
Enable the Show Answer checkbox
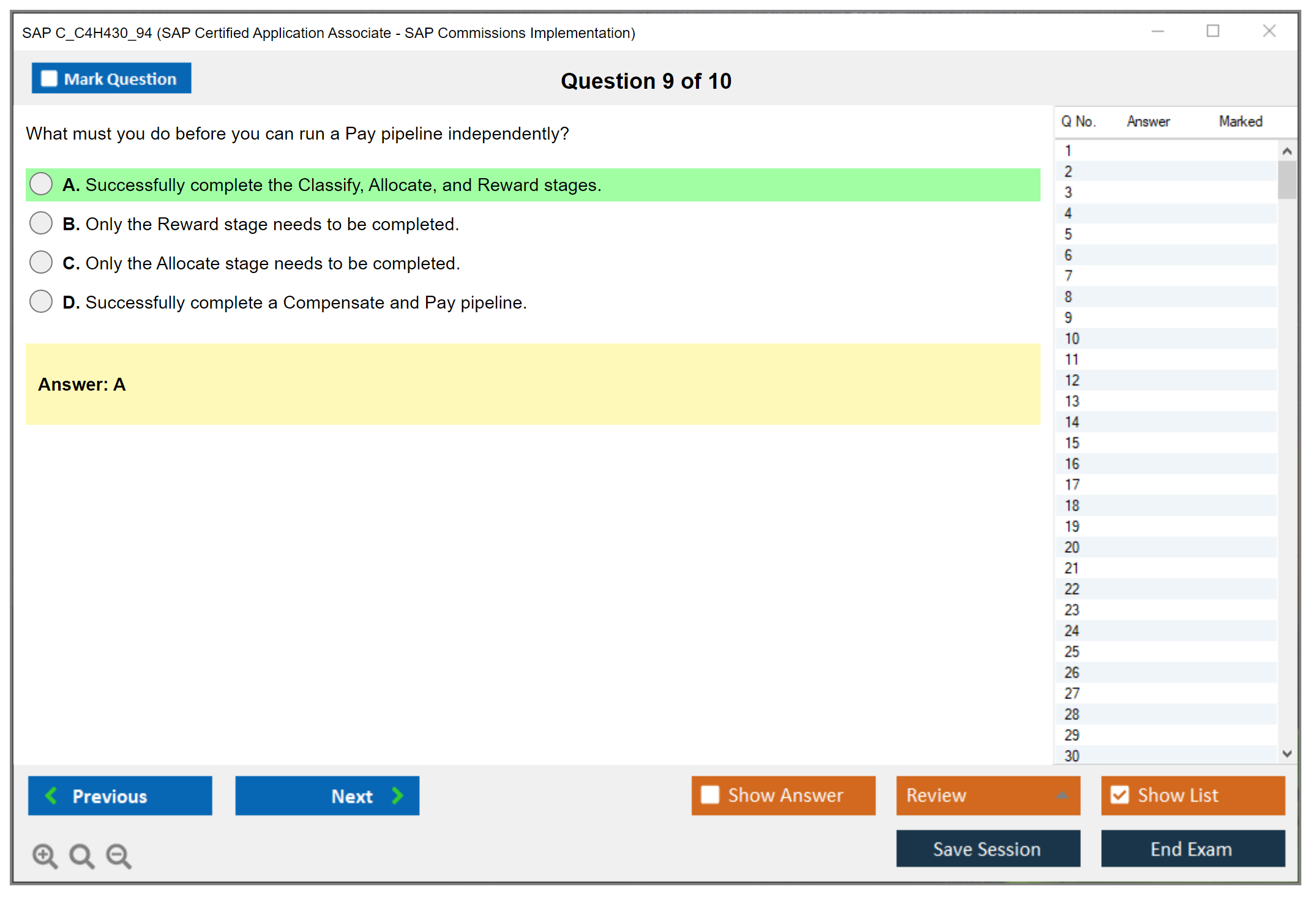tap(710, 795)
